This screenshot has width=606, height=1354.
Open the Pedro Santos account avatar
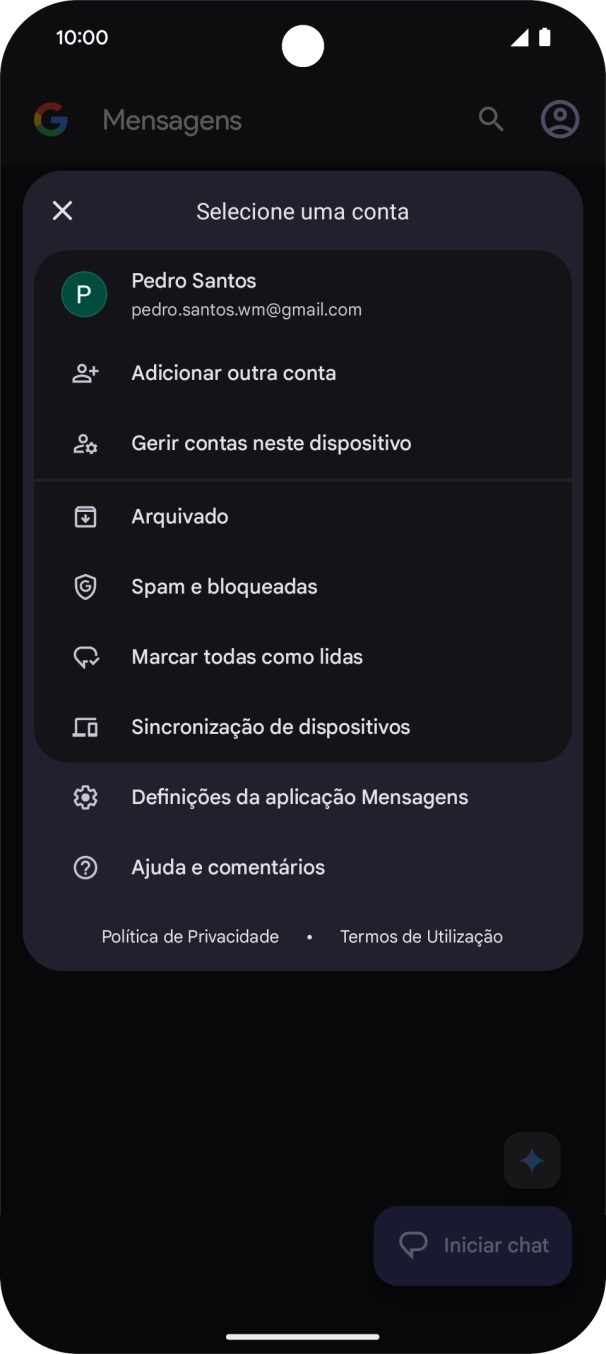pyautogui.click(x=84, y=294)
